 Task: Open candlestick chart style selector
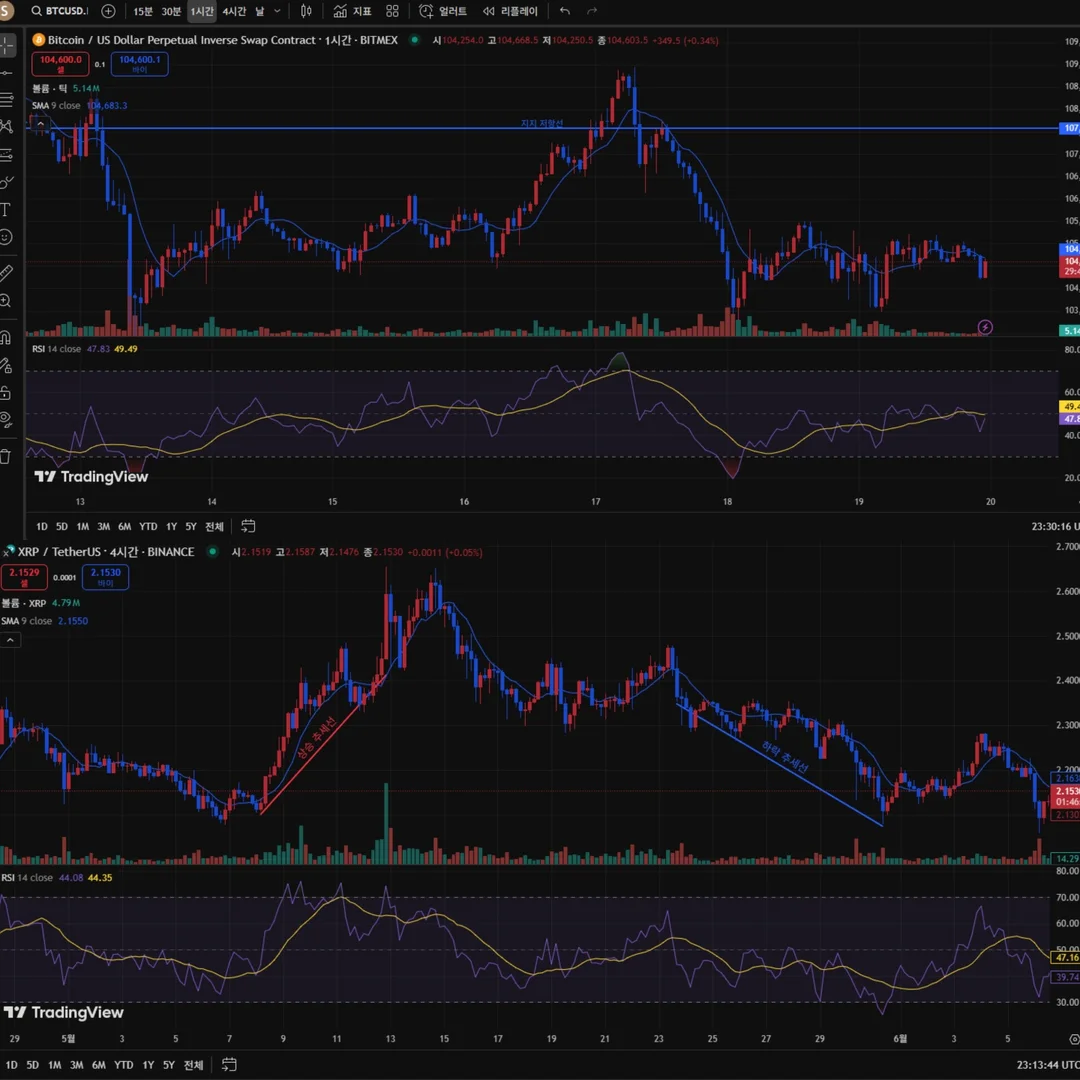(307, 11)
